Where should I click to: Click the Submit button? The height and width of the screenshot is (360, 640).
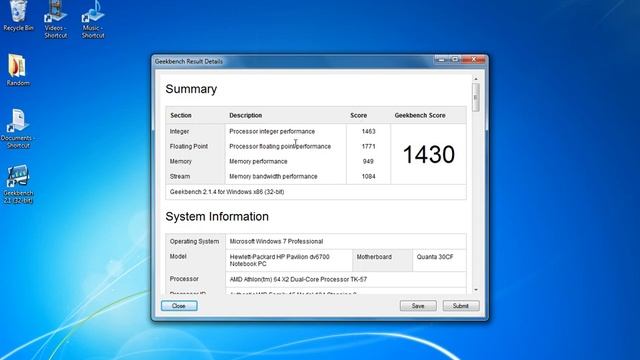point(461,306)
